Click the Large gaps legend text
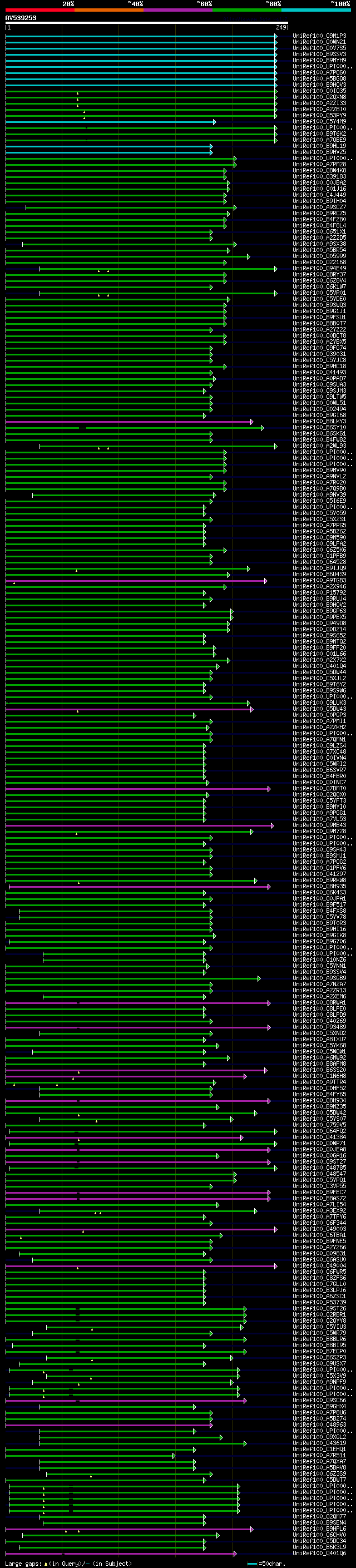 (68, 1564)
